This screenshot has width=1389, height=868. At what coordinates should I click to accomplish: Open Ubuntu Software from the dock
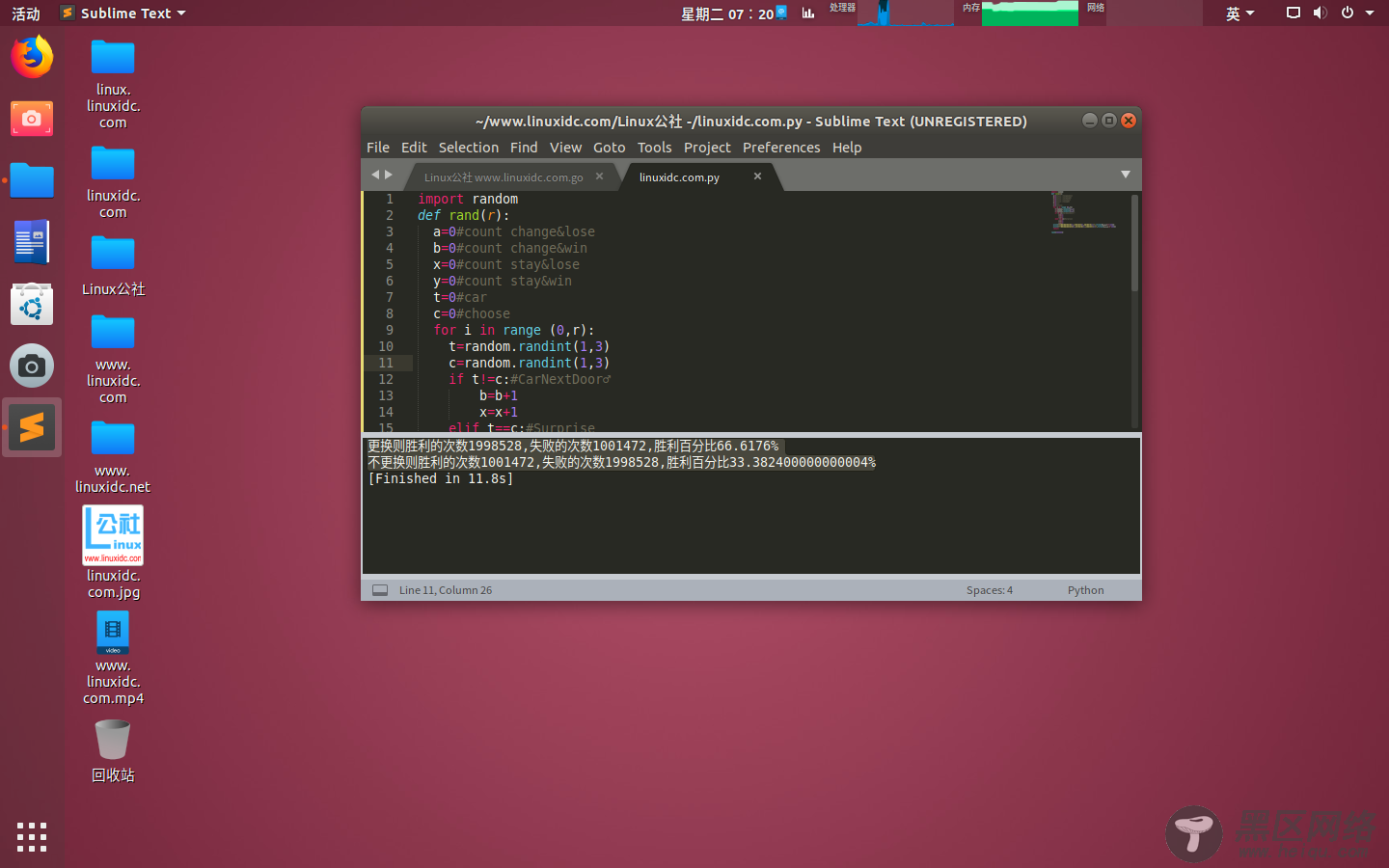(x=32, y=304)
